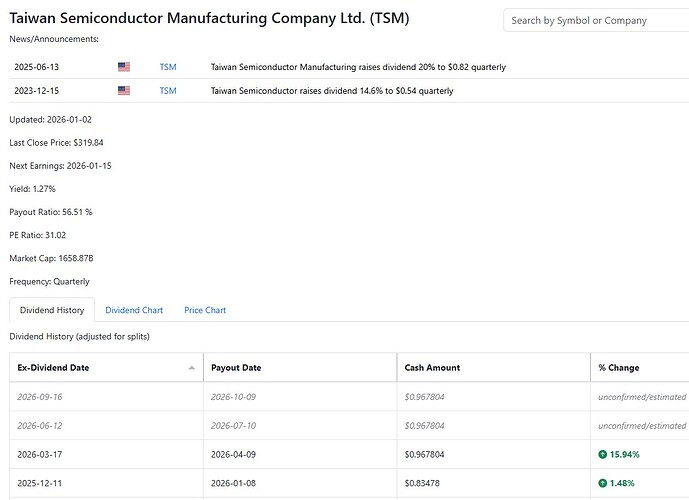Open the headline about dividend raised to $0.82
Image resolution: width=689 pixels, height=500 pixels.
[357, 67]
